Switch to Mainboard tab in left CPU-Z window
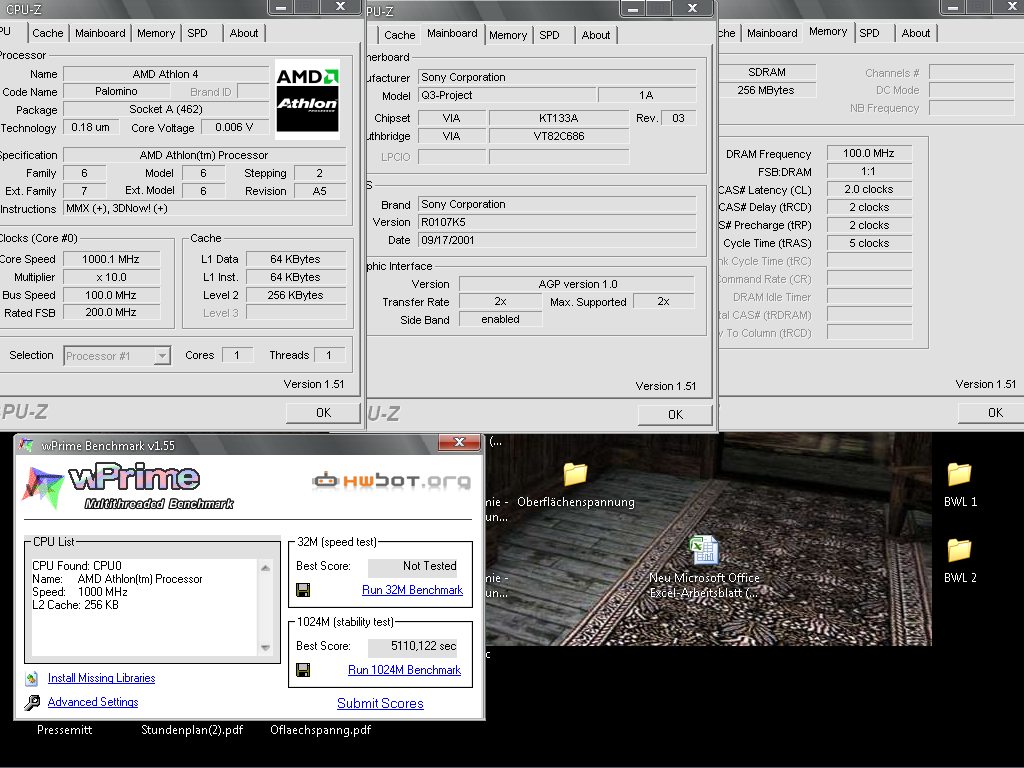 click(100, 33)
